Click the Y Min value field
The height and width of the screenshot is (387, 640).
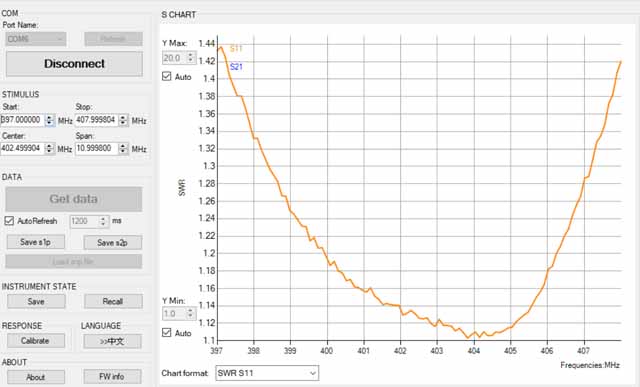tap(174, 314)
